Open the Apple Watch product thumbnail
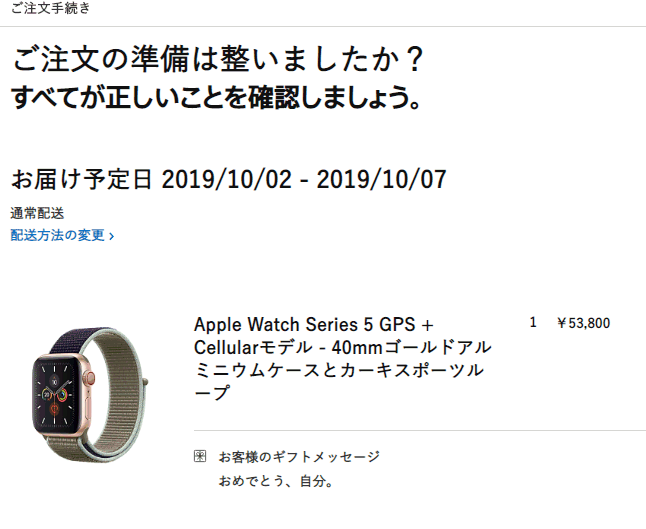The image size is (646, 529). point(89,394)
